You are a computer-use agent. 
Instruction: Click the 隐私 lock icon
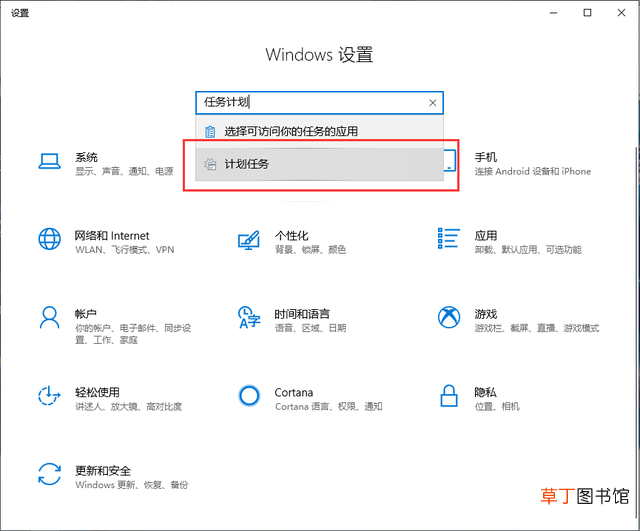[449, 395]
